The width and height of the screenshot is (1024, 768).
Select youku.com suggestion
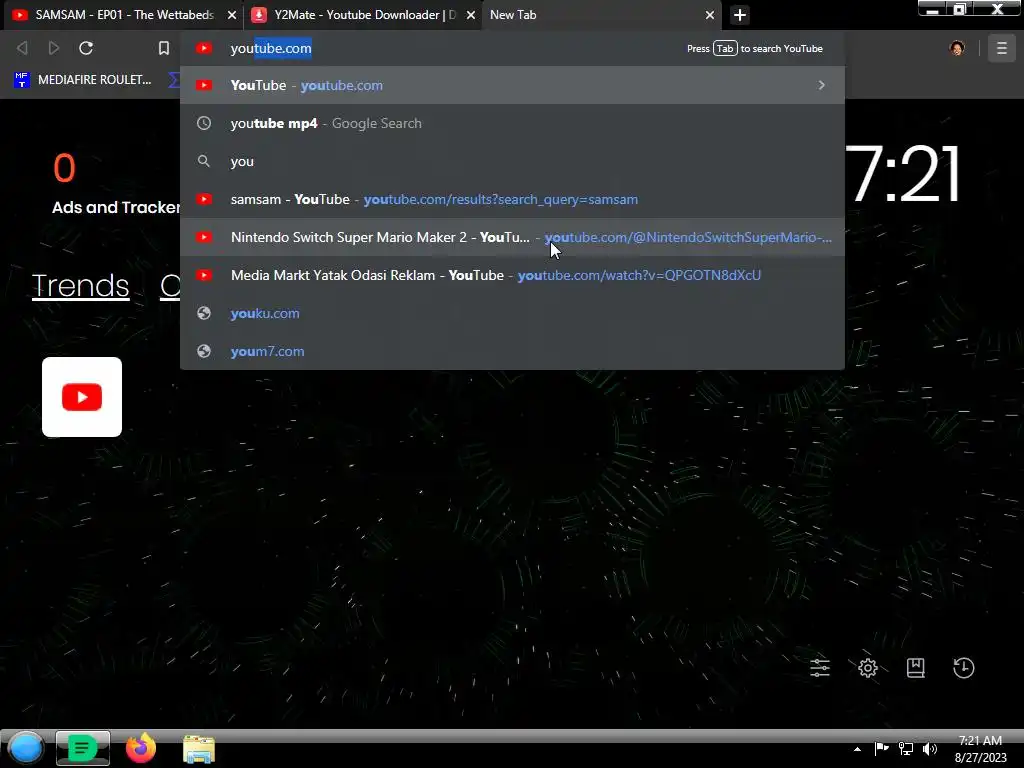[512, 313]
